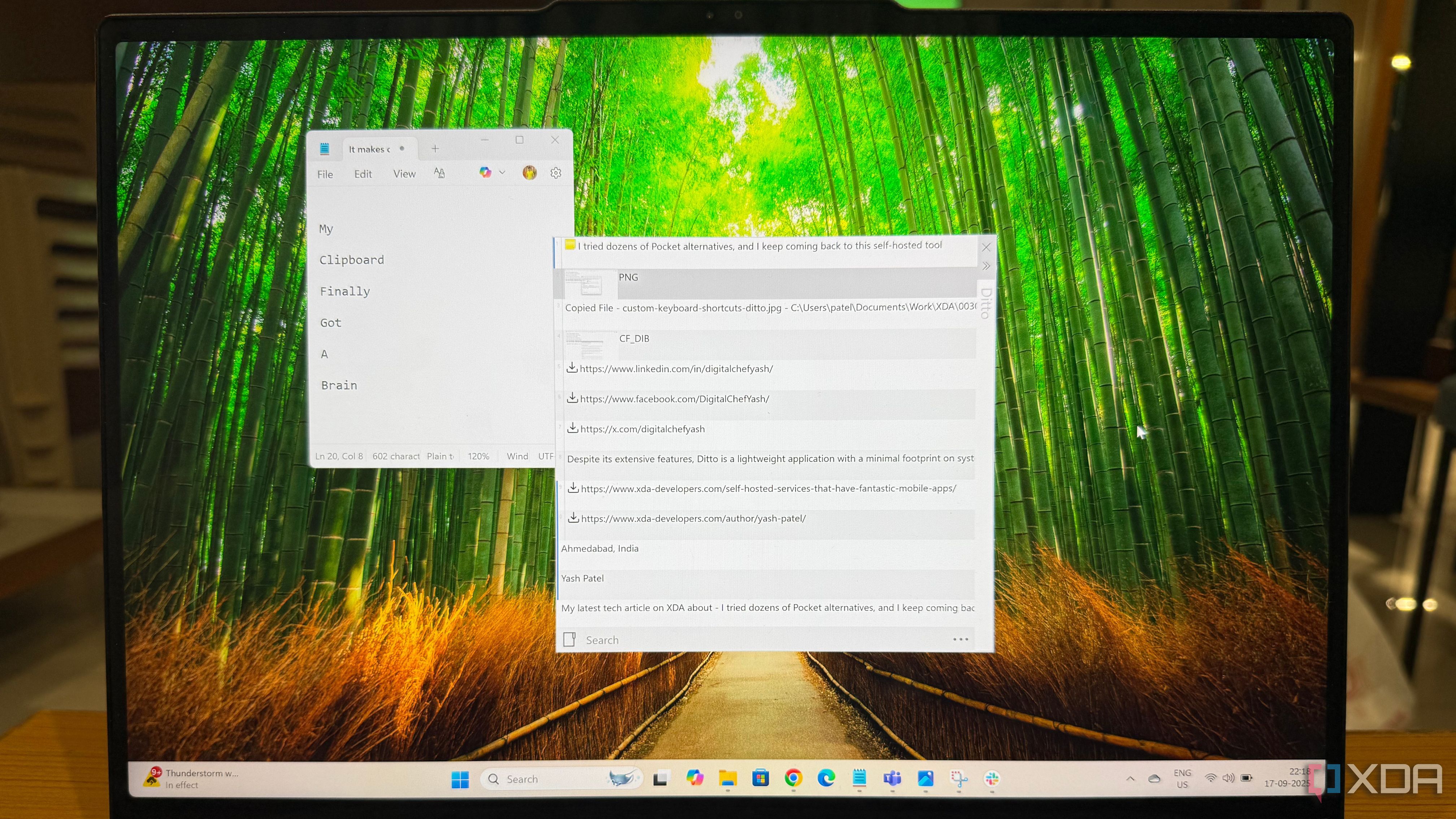Viewport: 1456px width, 819px height.
Task: Click the 120% zoom level in the status bar
Action: coord(478,456)
